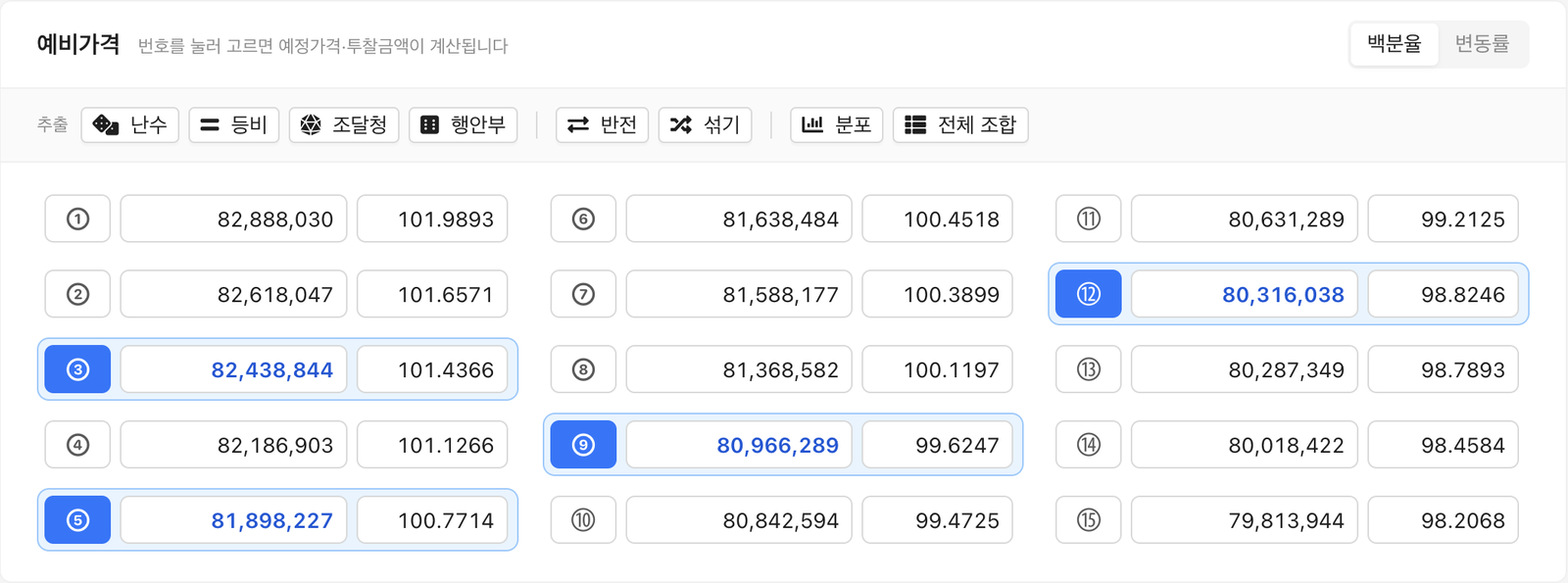Click percentage field 98.8246
This screenshot has height=583, width=1568.
point(1444,294)
